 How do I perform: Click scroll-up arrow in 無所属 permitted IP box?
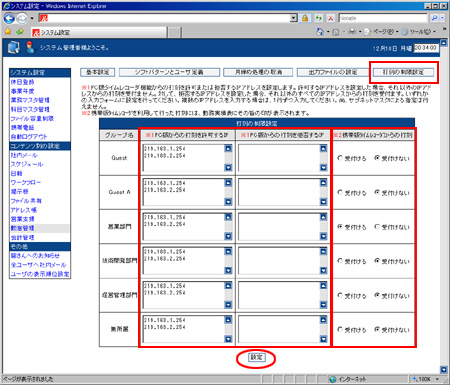[x=228, y=320]
